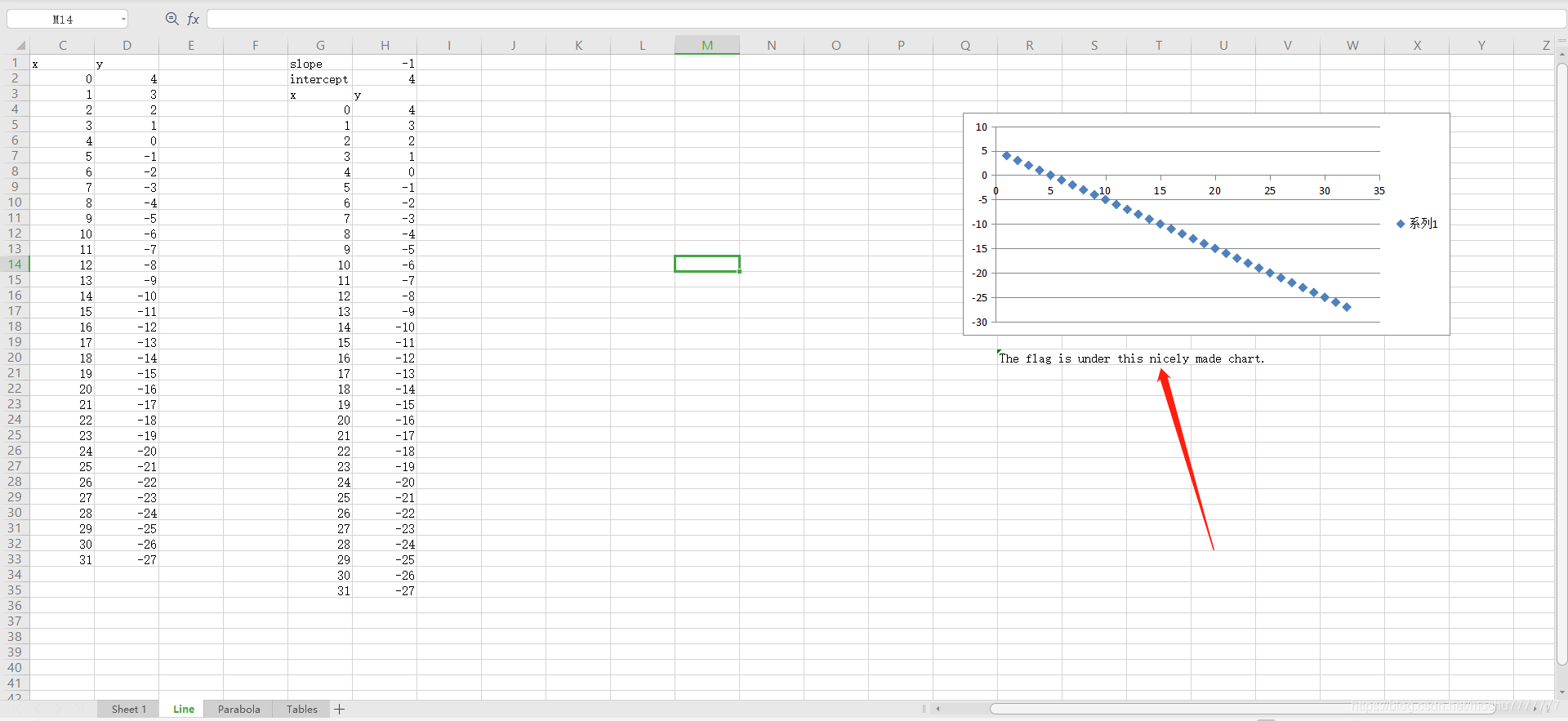1568x721 pixels.
Task: Select row 14 header
Action: click(x=15, y=265)
